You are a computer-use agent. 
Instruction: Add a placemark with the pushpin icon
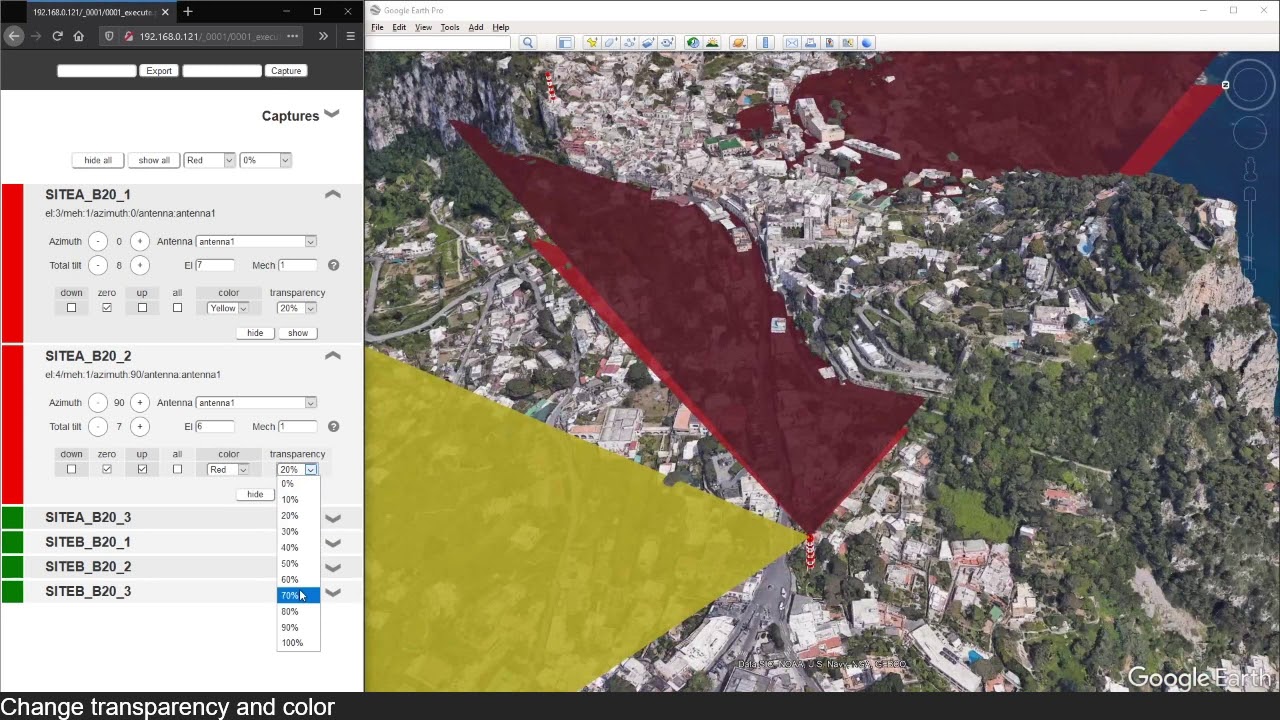[592, 42]
